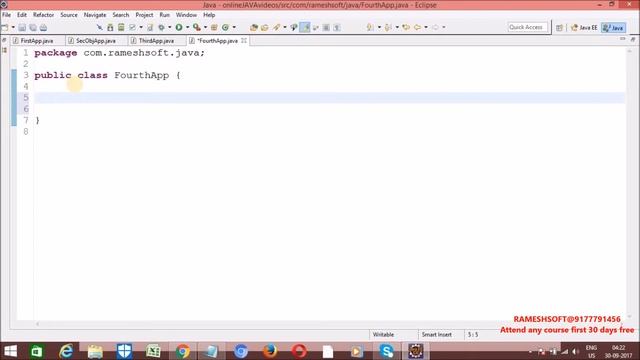This screenshot has width=640, height=360.
Task: Open the Previous Annotation dropdown arrow
Action: tap(397, 27)
